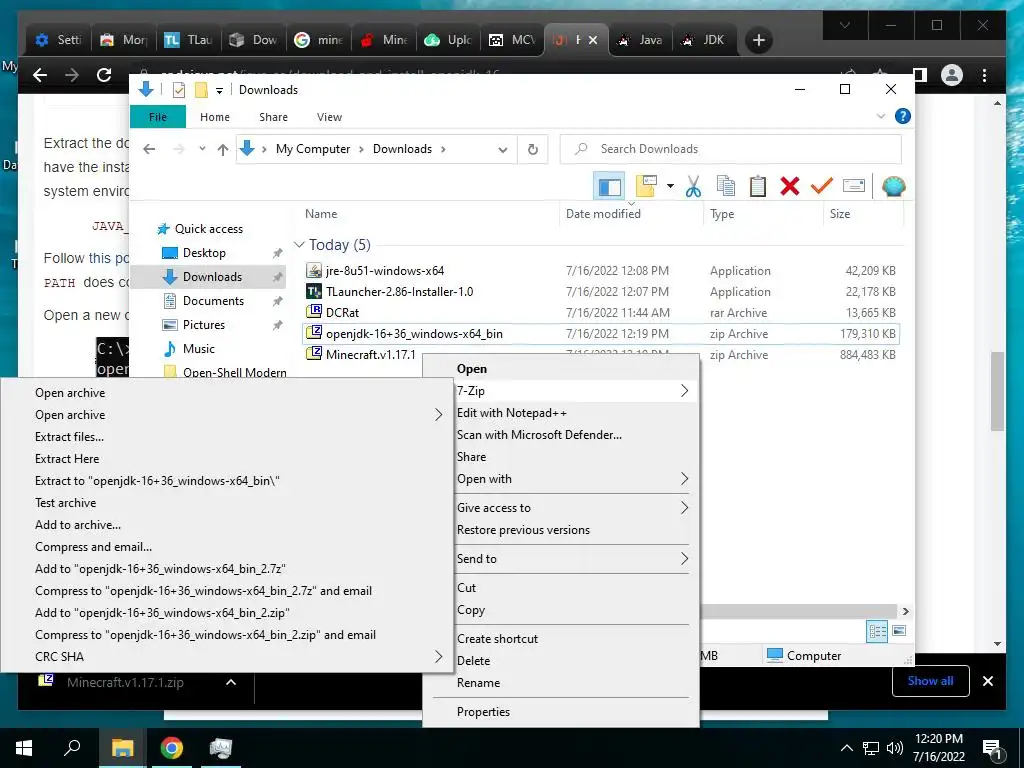The image size is (1024, 768).
Task: Select the TLauncher-2.86-Installer-1.0 file
Action: pyautogui.click(x=399, y=291)
